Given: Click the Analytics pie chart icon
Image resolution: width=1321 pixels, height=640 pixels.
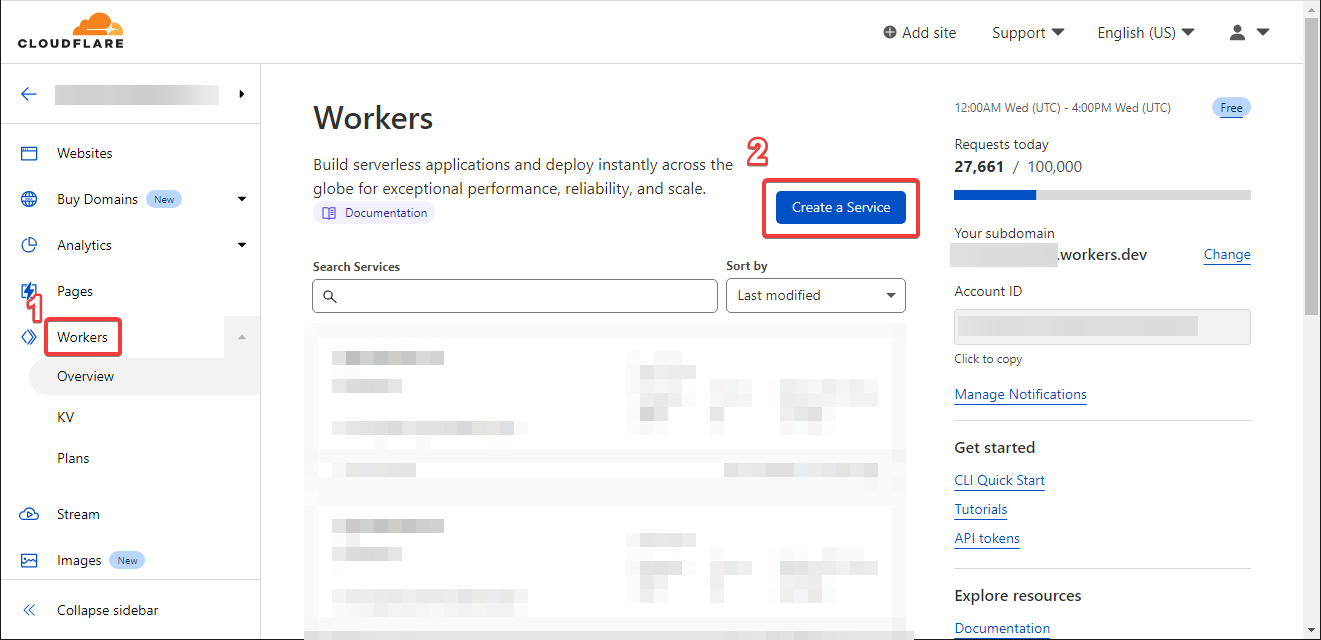Looking at the screenshot, I should click(29, 245).
